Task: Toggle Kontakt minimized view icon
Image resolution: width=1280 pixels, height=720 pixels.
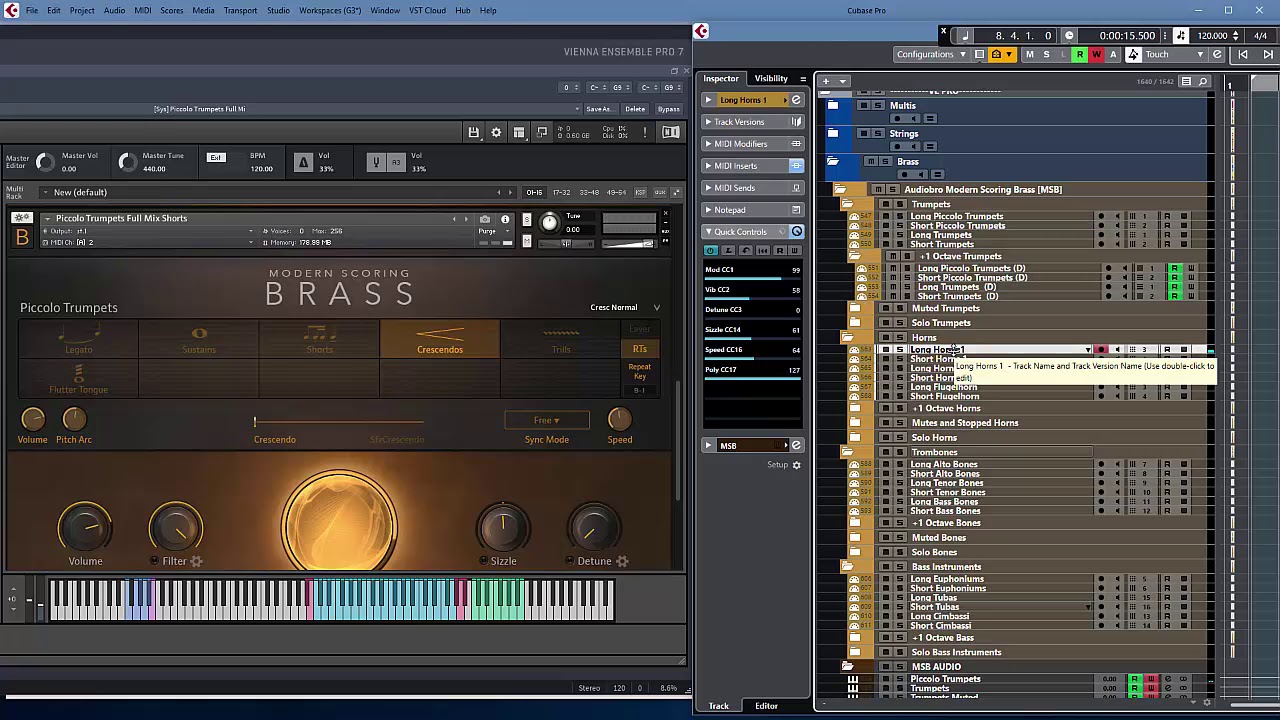Action: (542, 132)
